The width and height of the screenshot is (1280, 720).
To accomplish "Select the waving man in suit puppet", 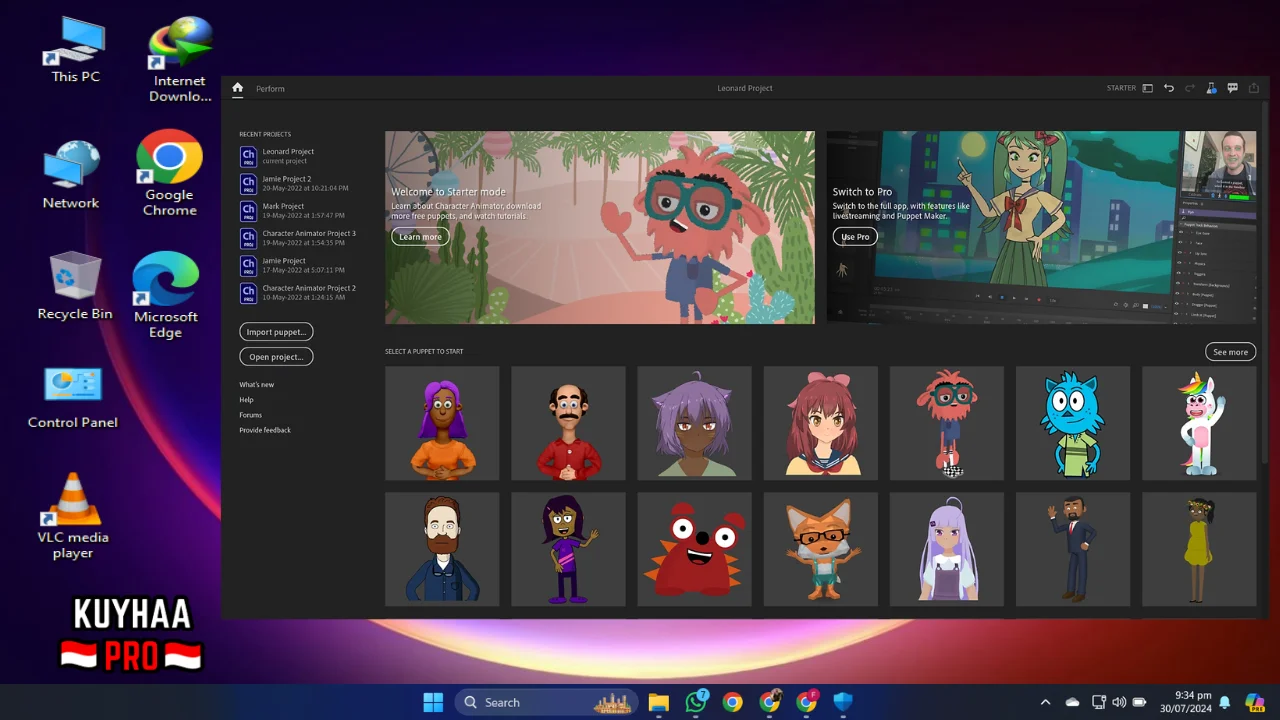I will point(1073,549).
